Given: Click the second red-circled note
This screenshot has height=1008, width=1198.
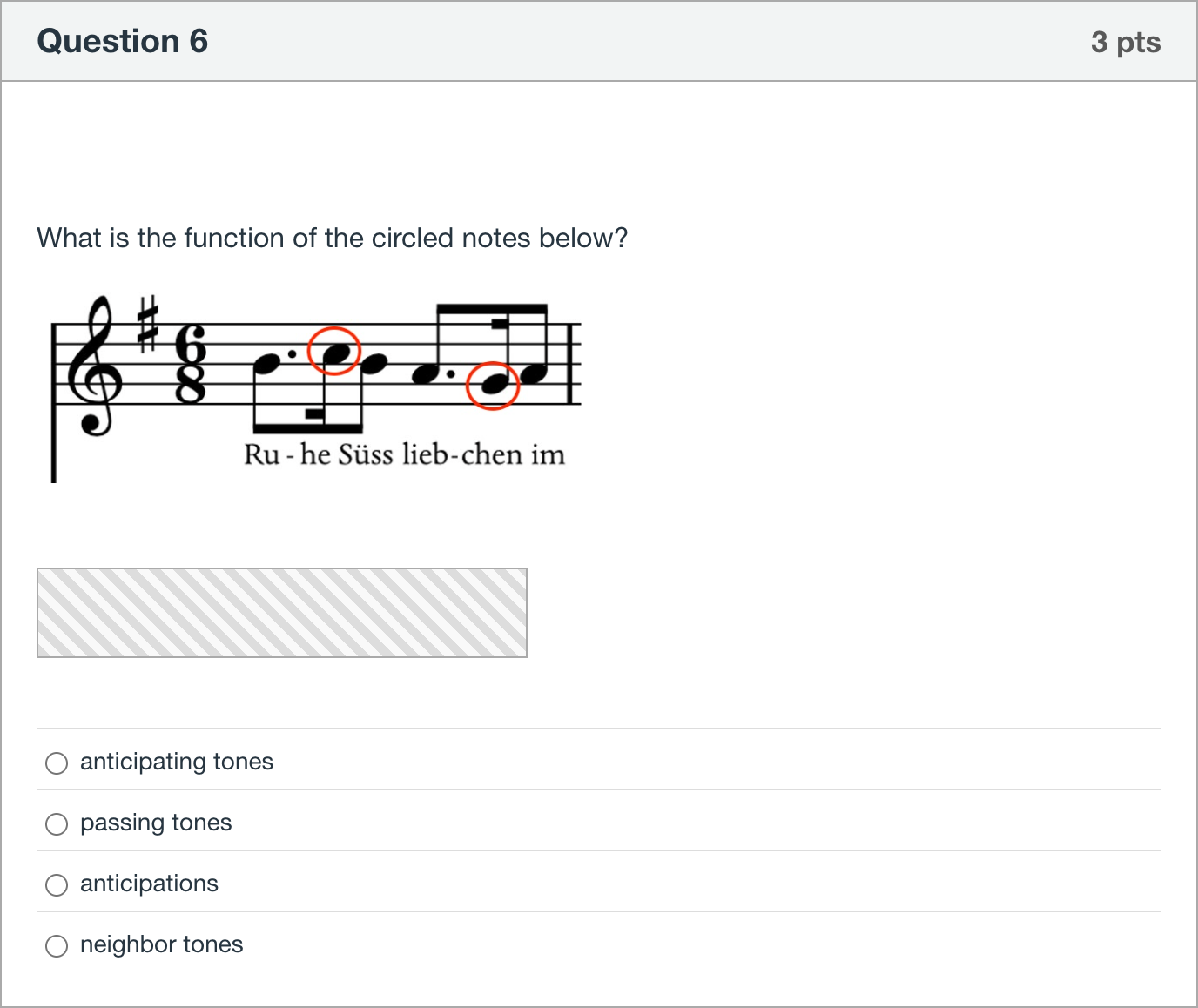Looking at the screenshot, I should point(493,386).
